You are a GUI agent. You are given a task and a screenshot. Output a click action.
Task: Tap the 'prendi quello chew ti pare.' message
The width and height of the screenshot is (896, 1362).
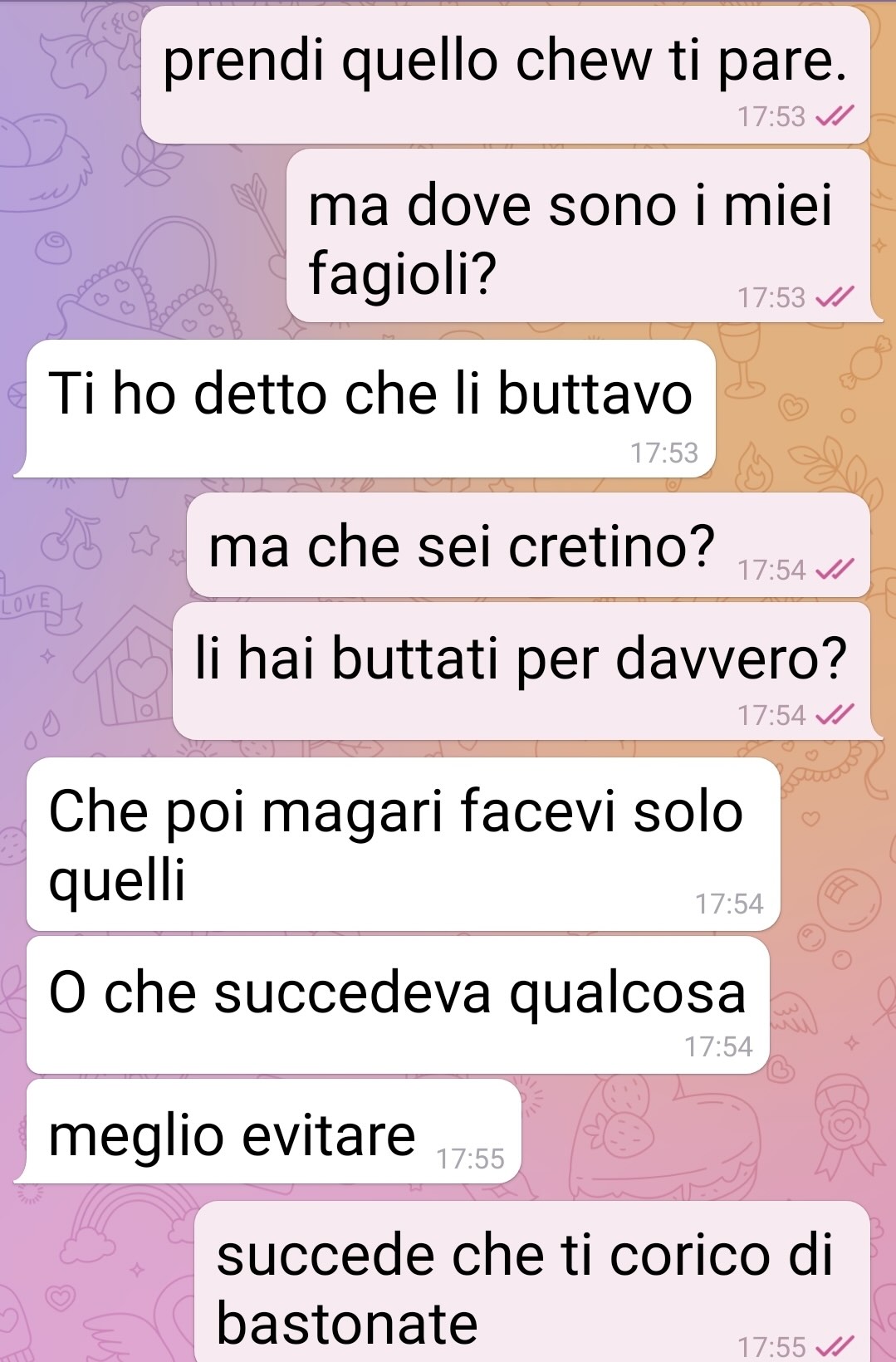(505, 75)
